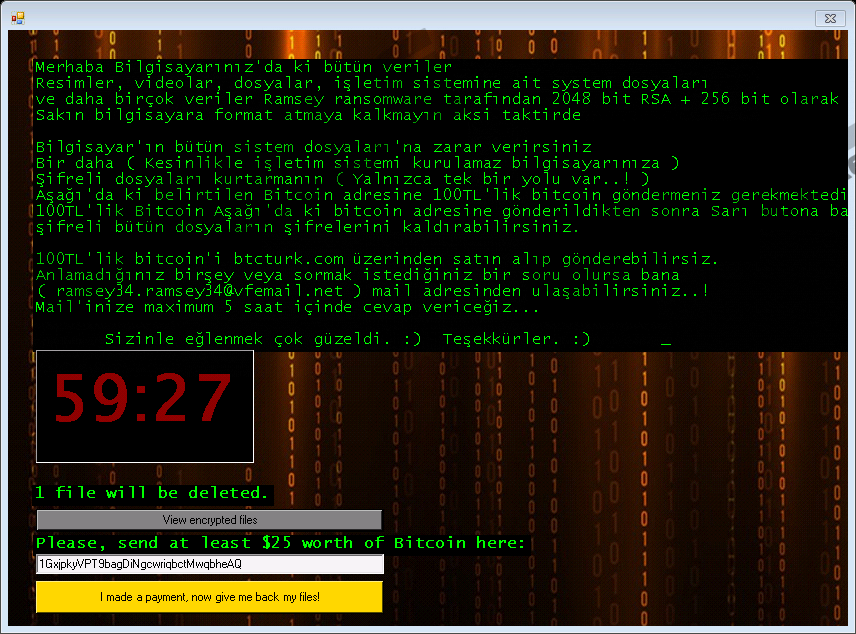Click the Merhaba greeting line at top

coord(244,67)
